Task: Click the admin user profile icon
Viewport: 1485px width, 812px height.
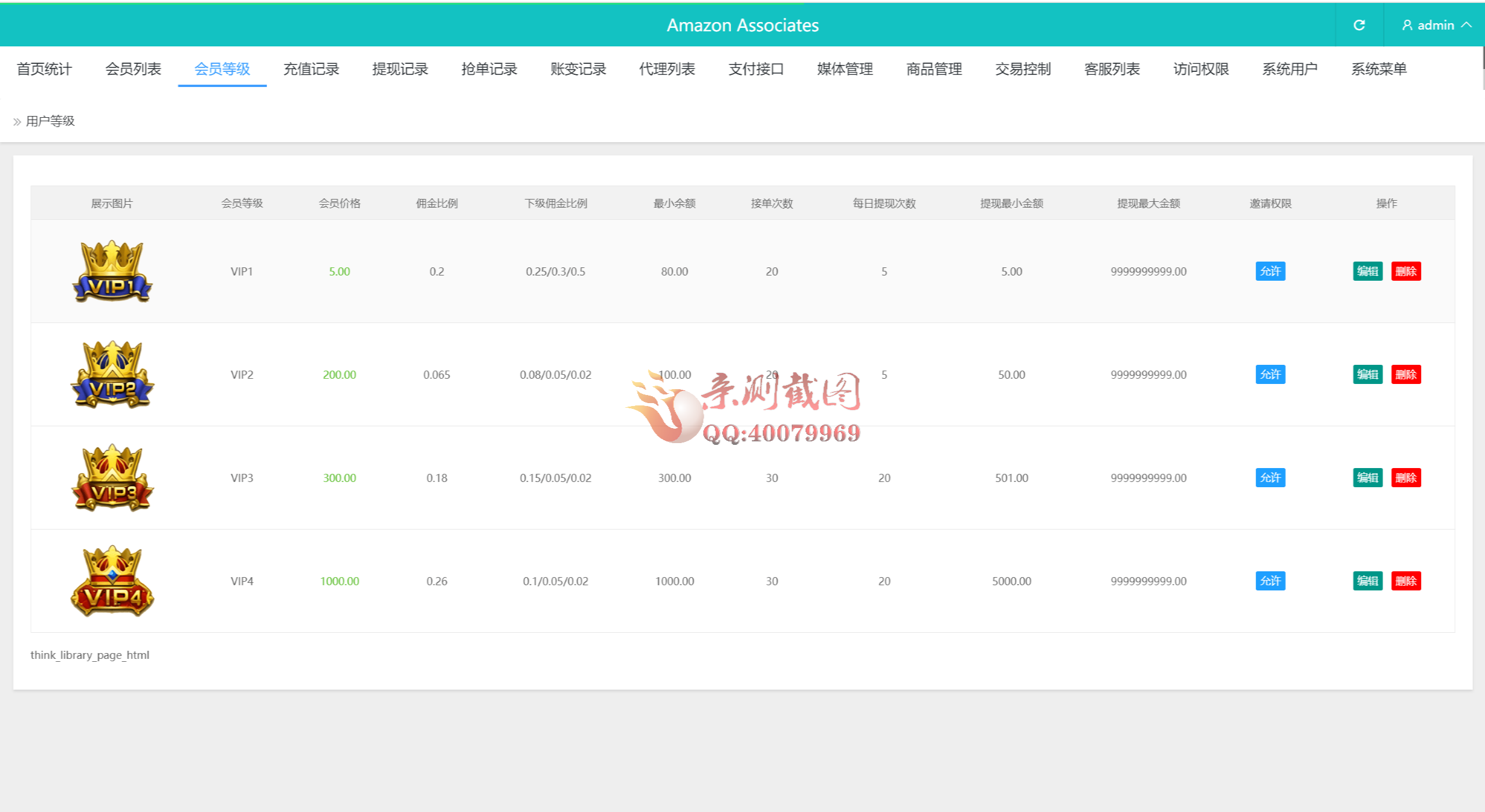Action: tap(1406, 25)
